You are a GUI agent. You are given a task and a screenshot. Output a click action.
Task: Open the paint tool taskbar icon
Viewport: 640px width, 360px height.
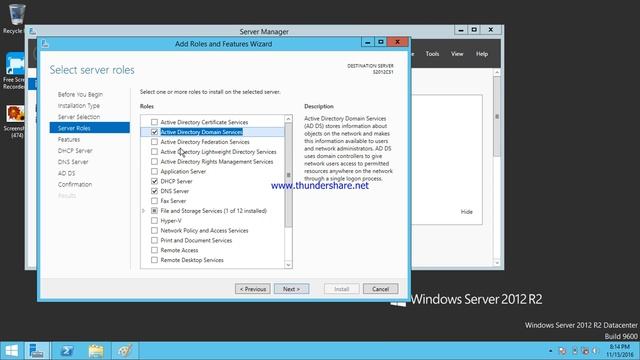125,351
